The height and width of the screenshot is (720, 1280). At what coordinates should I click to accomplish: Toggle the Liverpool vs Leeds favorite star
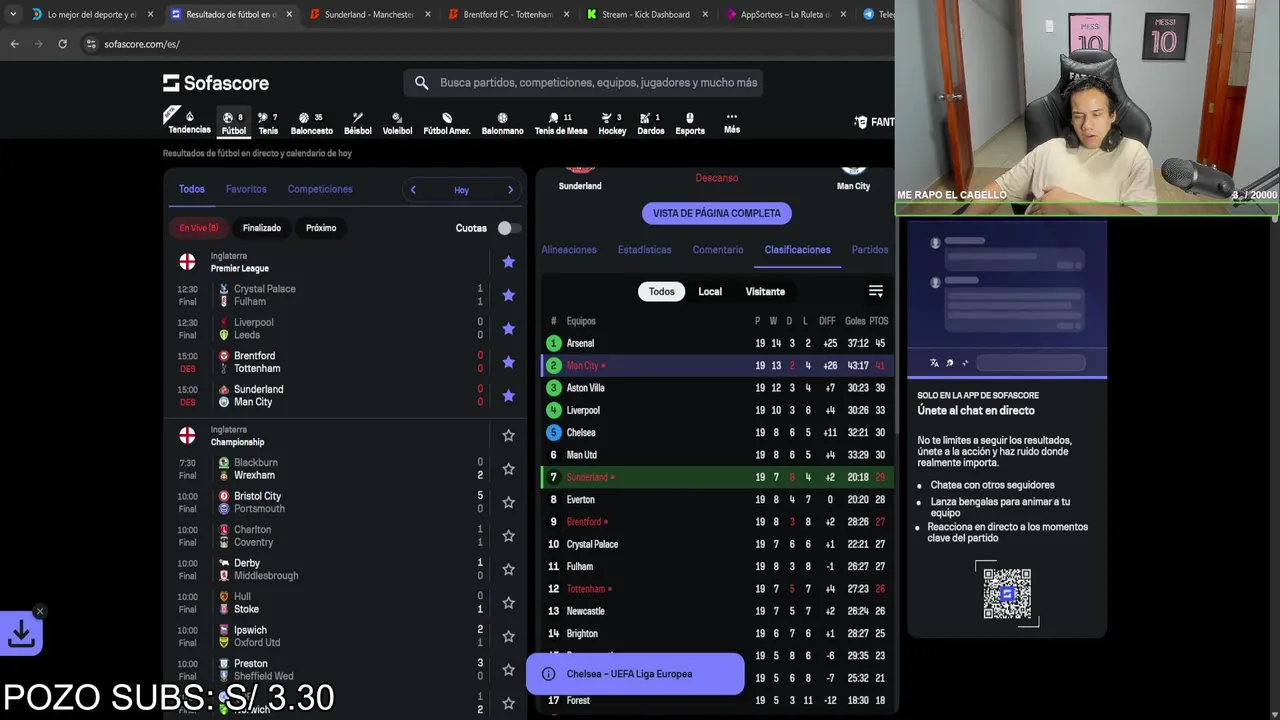coord(508,329)
